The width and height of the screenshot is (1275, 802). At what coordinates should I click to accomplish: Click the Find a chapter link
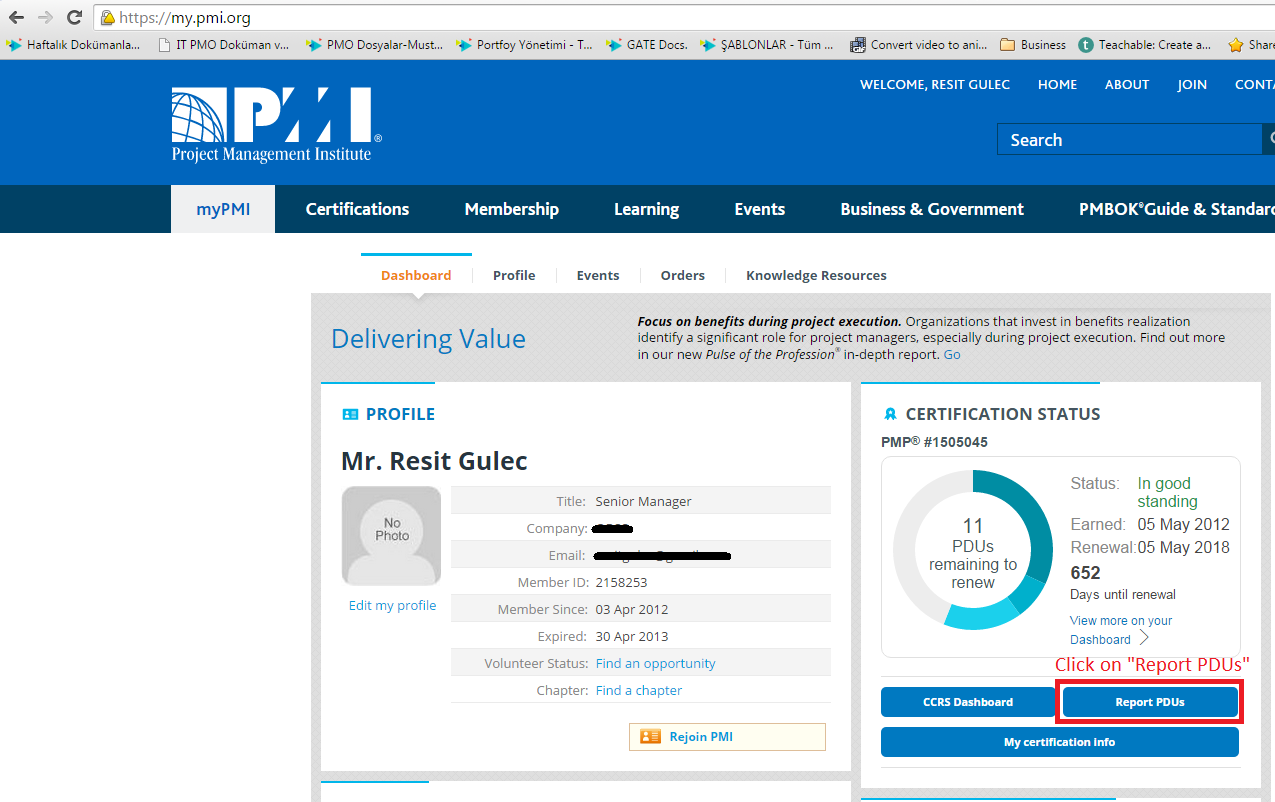click(x=638, y=690)
